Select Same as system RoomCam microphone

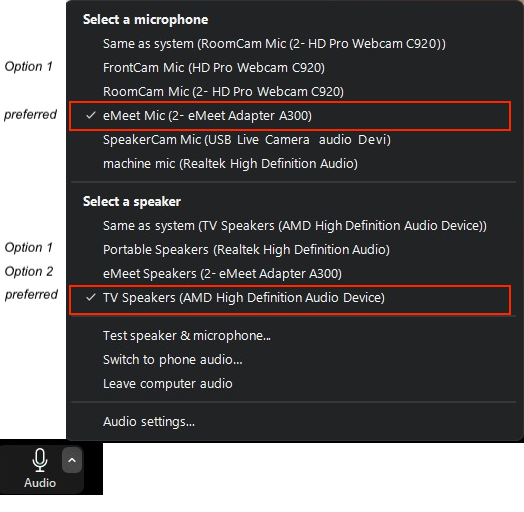tap(274, 44)
